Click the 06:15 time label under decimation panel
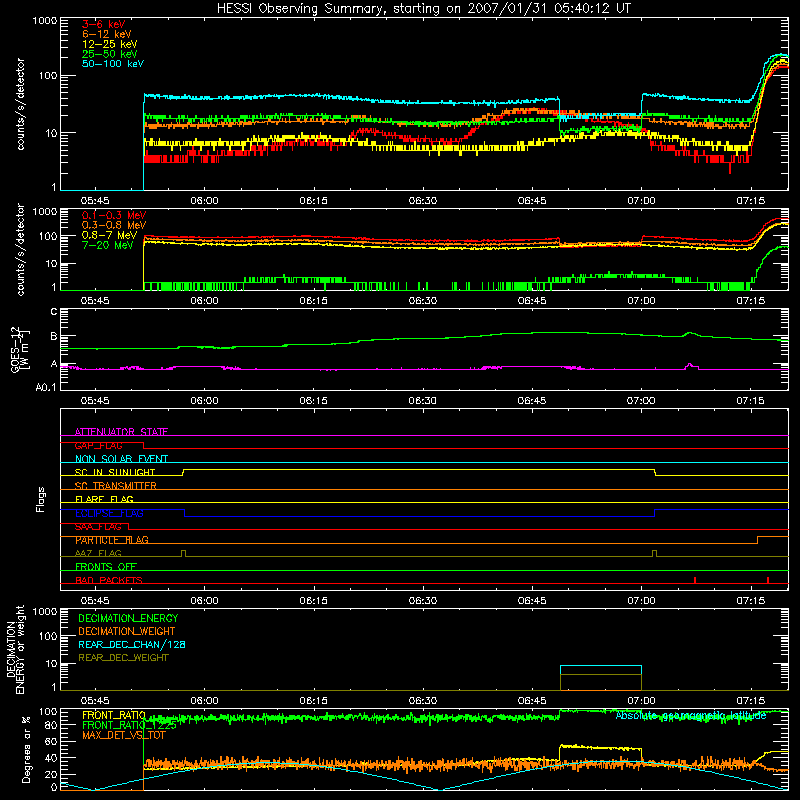This screenshot has height=800, width=800. 313,701
